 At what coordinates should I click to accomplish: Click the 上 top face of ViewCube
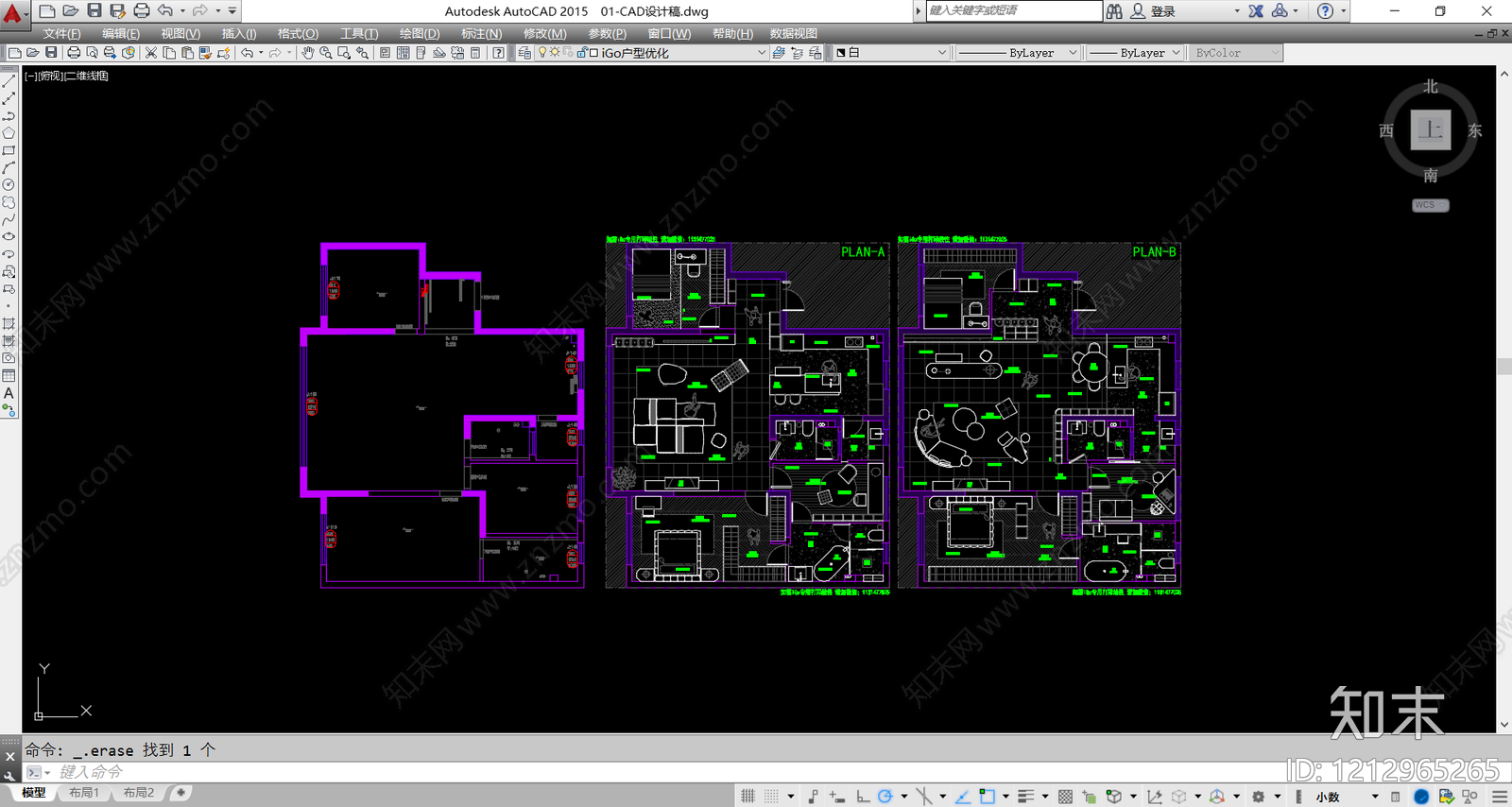(x=1431, y=129)
